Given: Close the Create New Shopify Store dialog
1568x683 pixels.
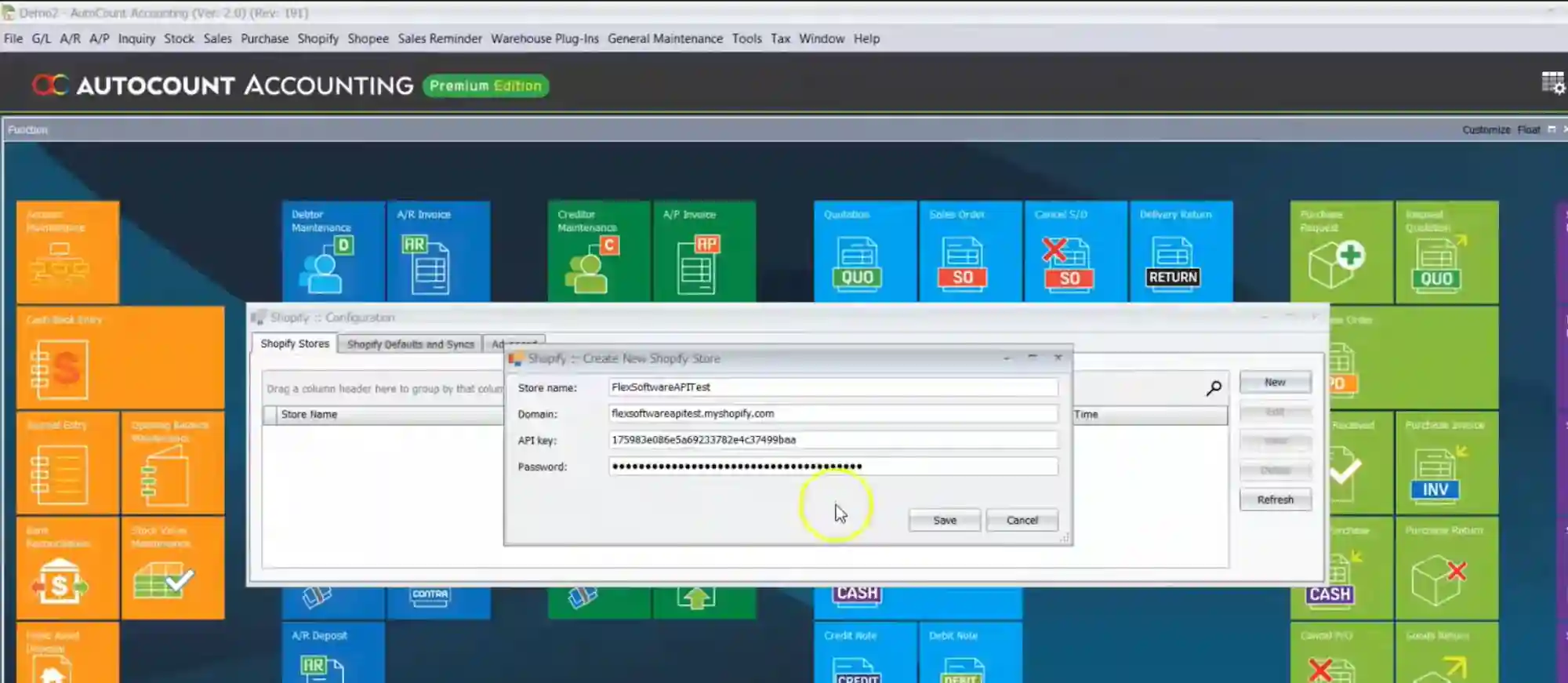Looking at the screenshot, I should coord(1058,358).
